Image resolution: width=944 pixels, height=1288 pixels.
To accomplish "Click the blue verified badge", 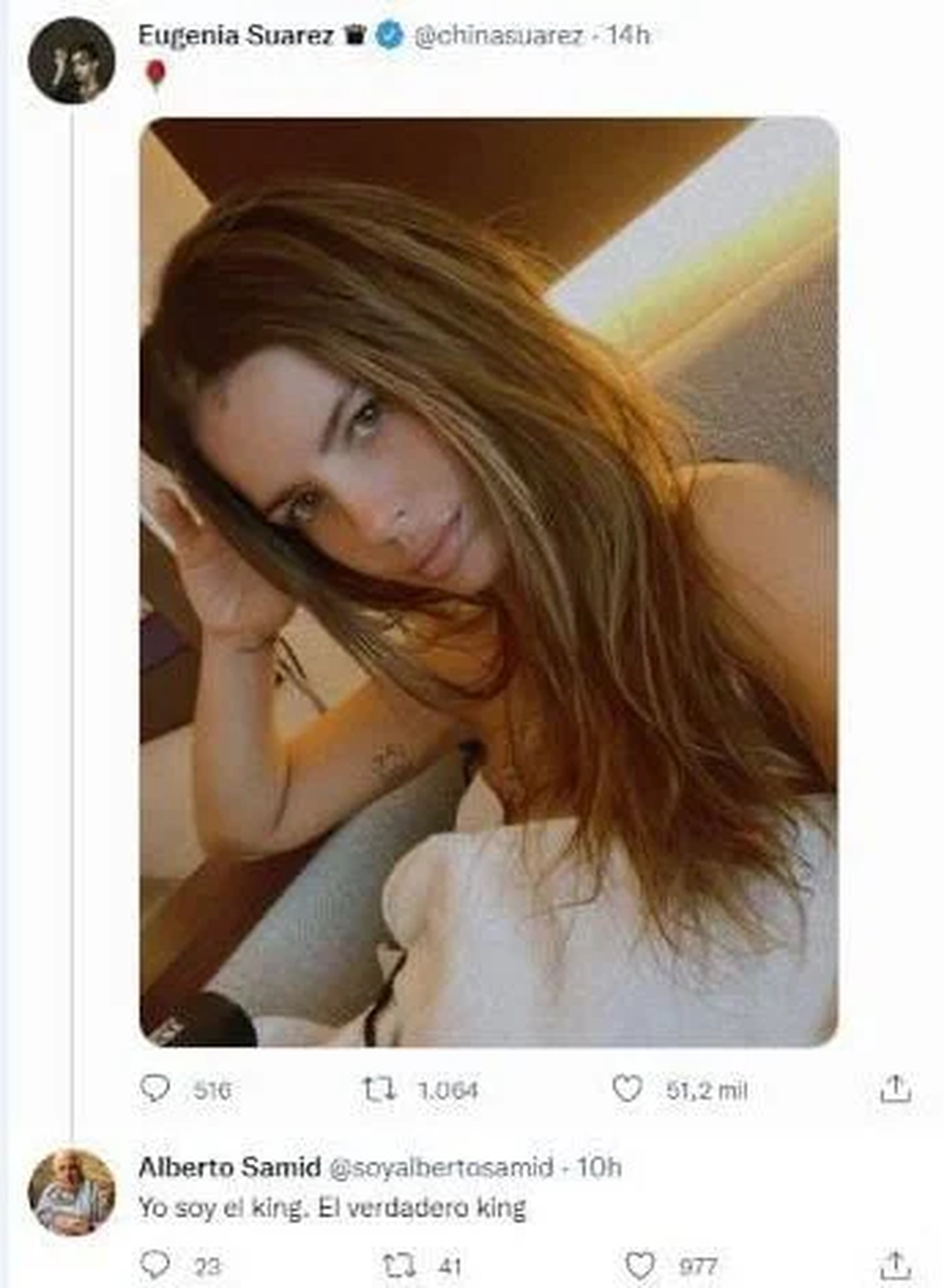I will (389, 35).
